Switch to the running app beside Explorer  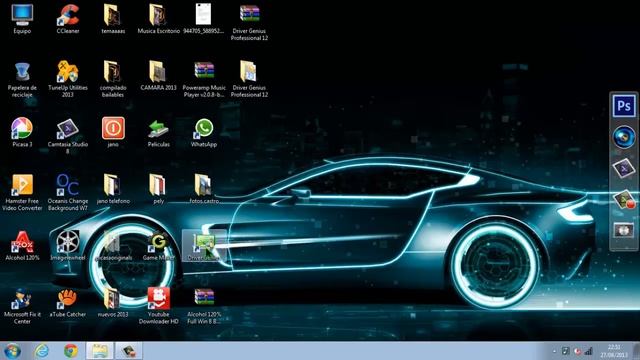point(129,351)
